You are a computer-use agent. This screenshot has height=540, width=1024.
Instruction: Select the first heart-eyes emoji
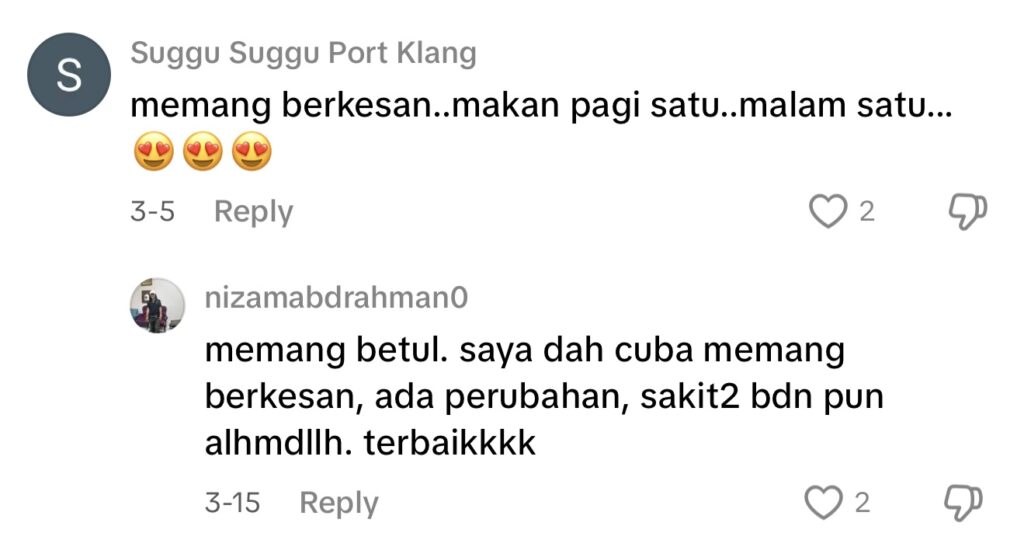(153, 151)
